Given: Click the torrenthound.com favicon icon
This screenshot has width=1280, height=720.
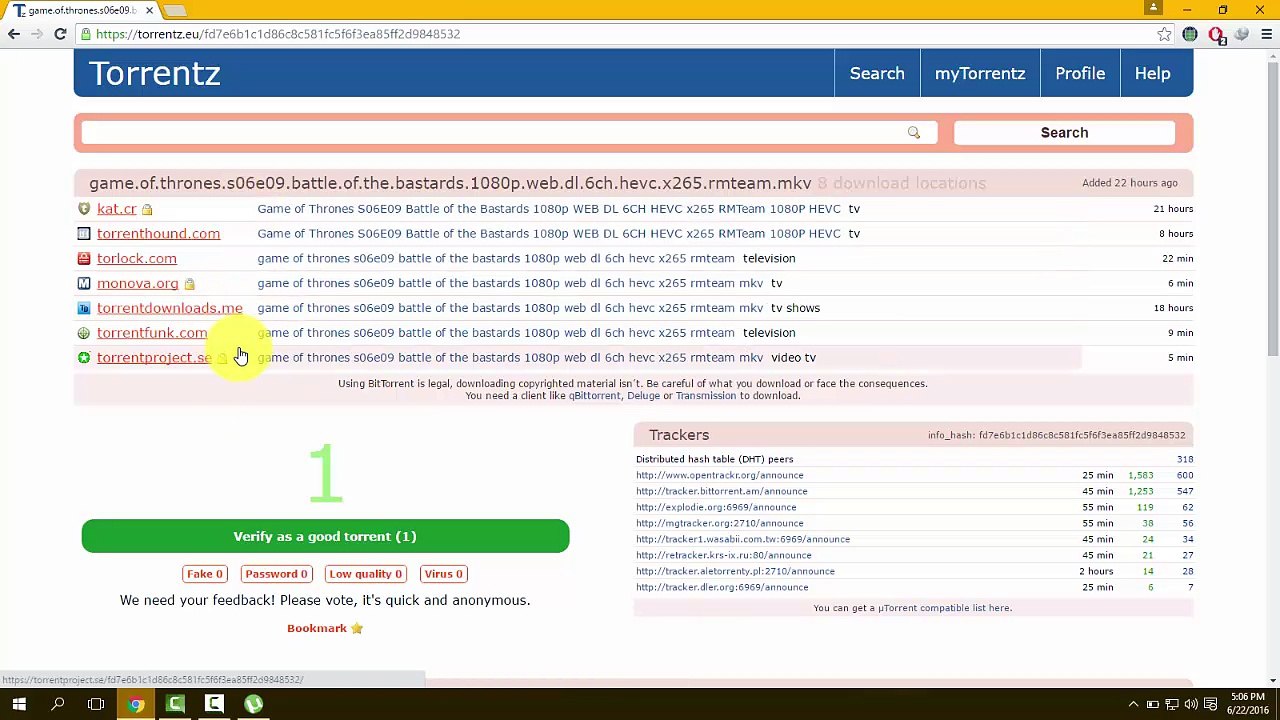Looking at the screenshot, I should pos(84,234).
